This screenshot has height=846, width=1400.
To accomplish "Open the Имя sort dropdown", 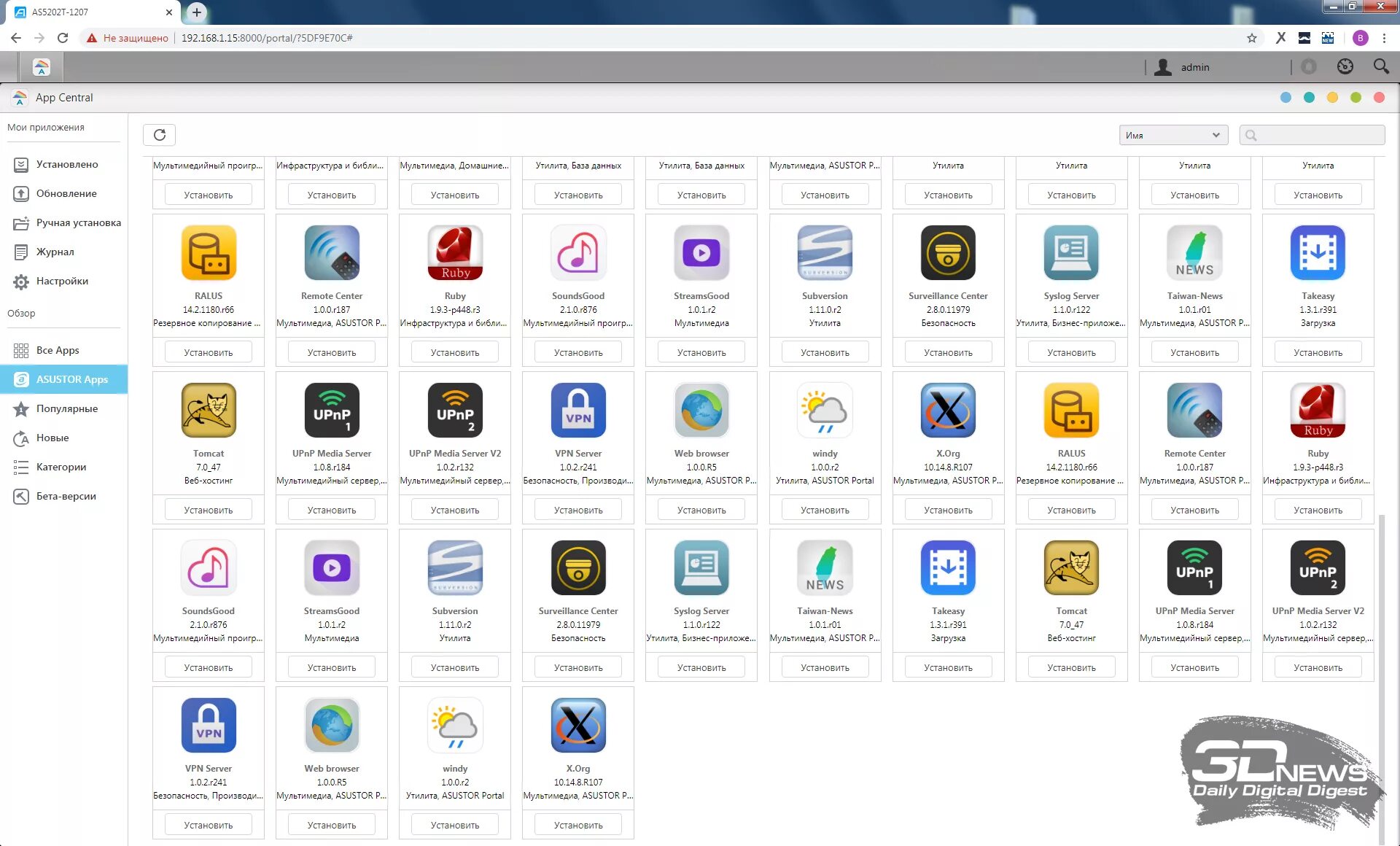I will click(x=1172, y=135).
